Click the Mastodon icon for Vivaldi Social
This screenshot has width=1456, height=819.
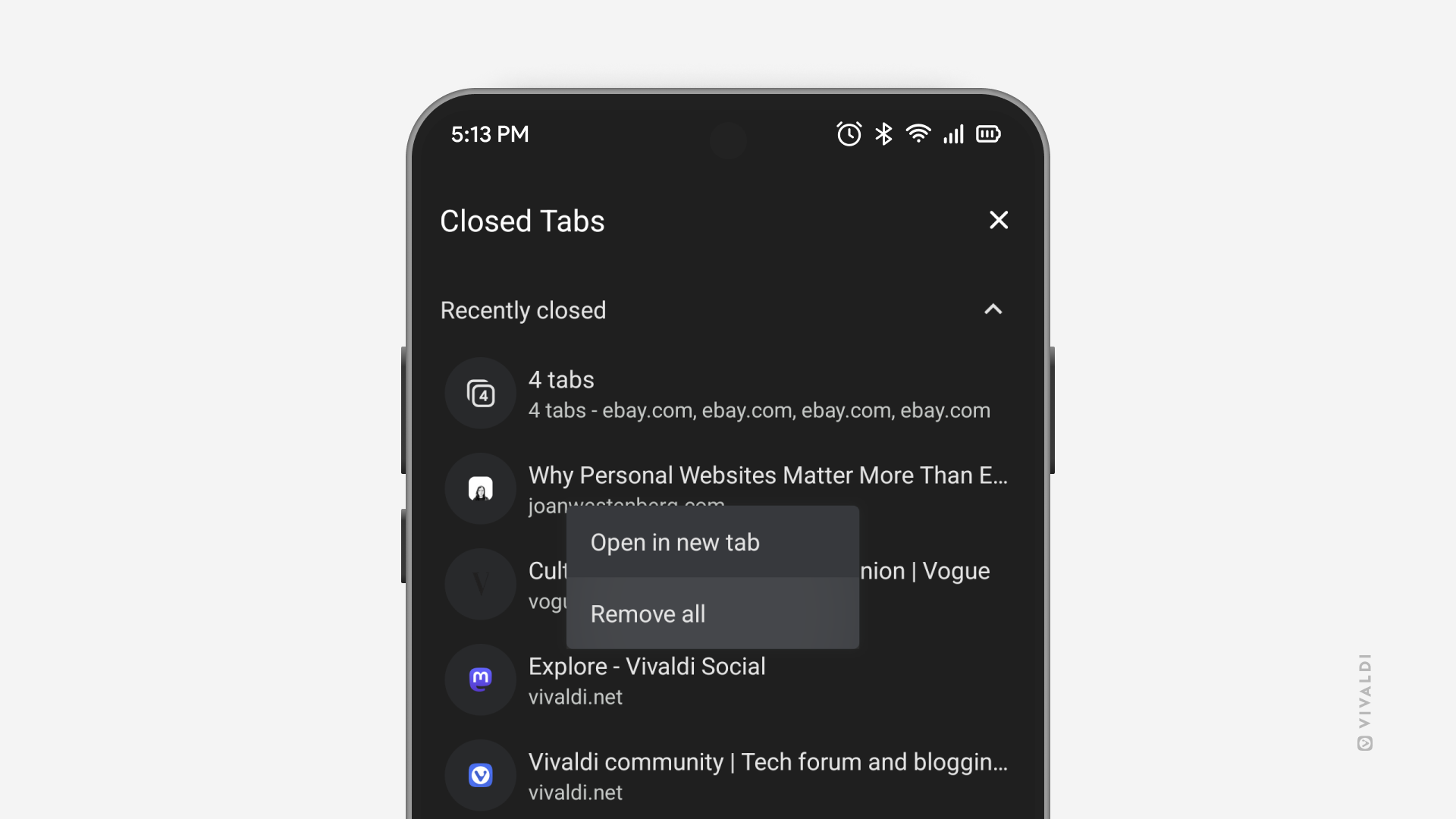point(481,680)
